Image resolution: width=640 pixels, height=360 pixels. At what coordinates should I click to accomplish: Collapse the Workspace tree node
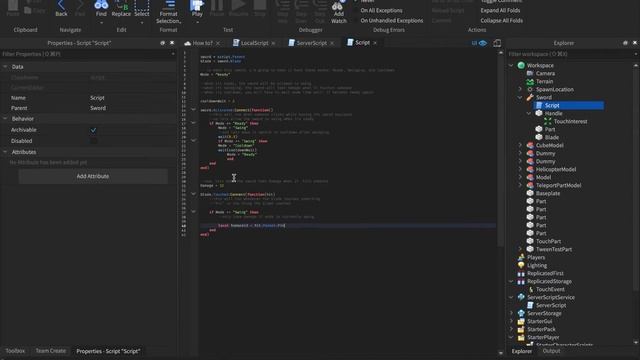point(511,65)
